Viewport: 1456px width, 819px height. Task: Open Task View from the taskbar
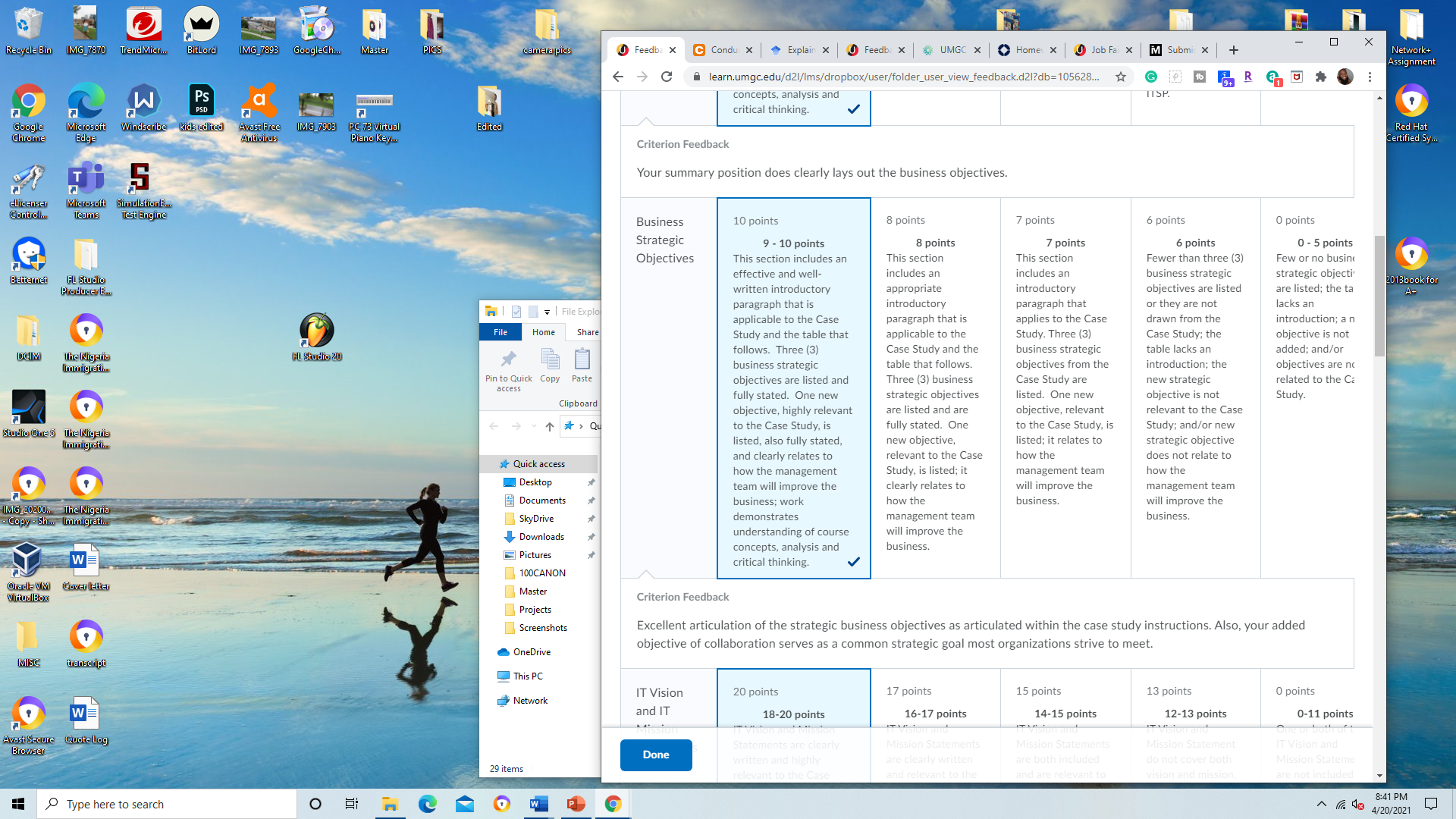pyautogui.click(x=351, y=804)
